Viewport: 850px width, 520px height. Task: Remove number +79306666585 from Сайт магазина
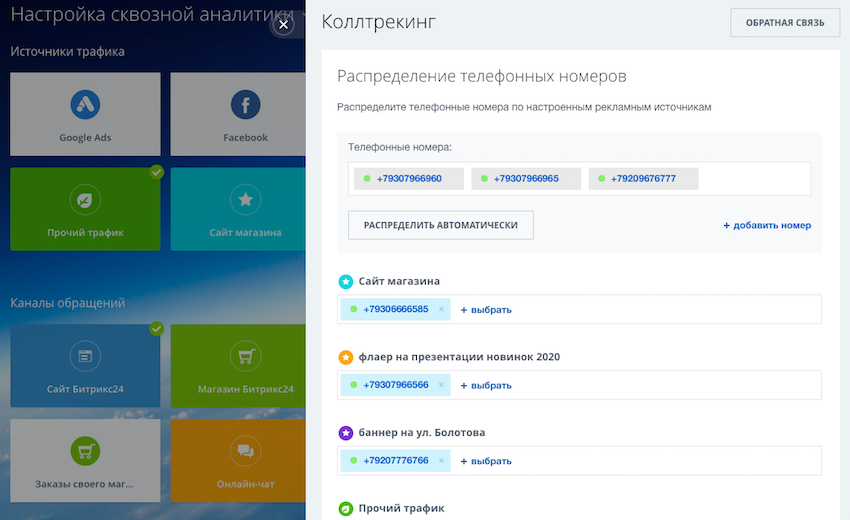click(x=441, y=309)
